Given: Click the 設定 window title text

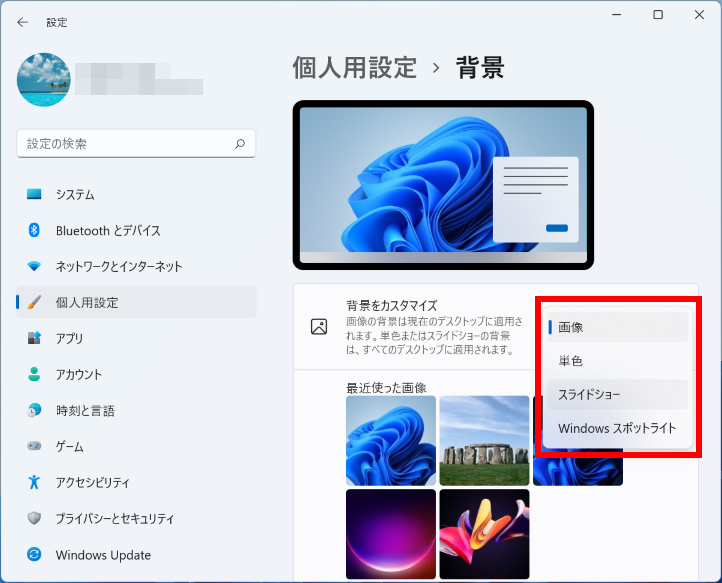Looking at the screenshot, I should (x=57, y=23).
